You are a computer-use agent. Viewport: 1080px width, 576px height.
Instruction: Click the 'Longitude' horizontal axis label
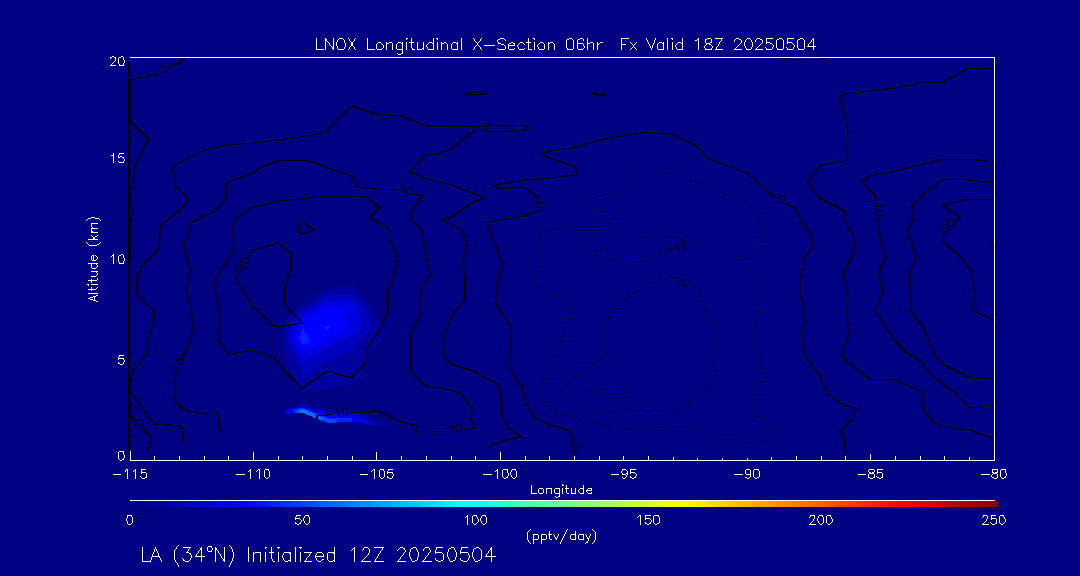[x=561, y=490]
